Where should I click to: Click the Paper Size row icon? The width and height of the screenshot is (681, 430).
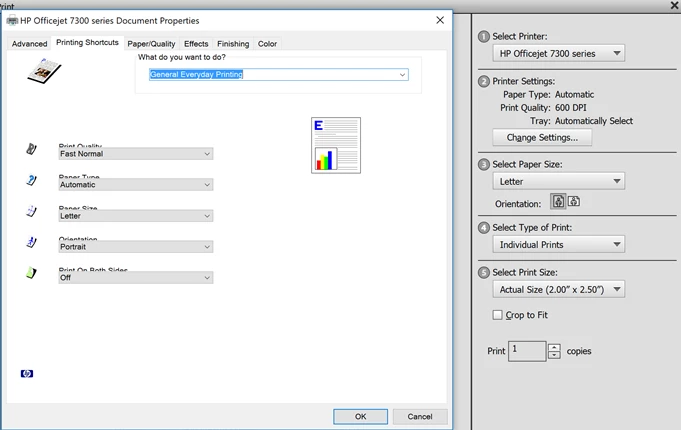click(31, 211)
